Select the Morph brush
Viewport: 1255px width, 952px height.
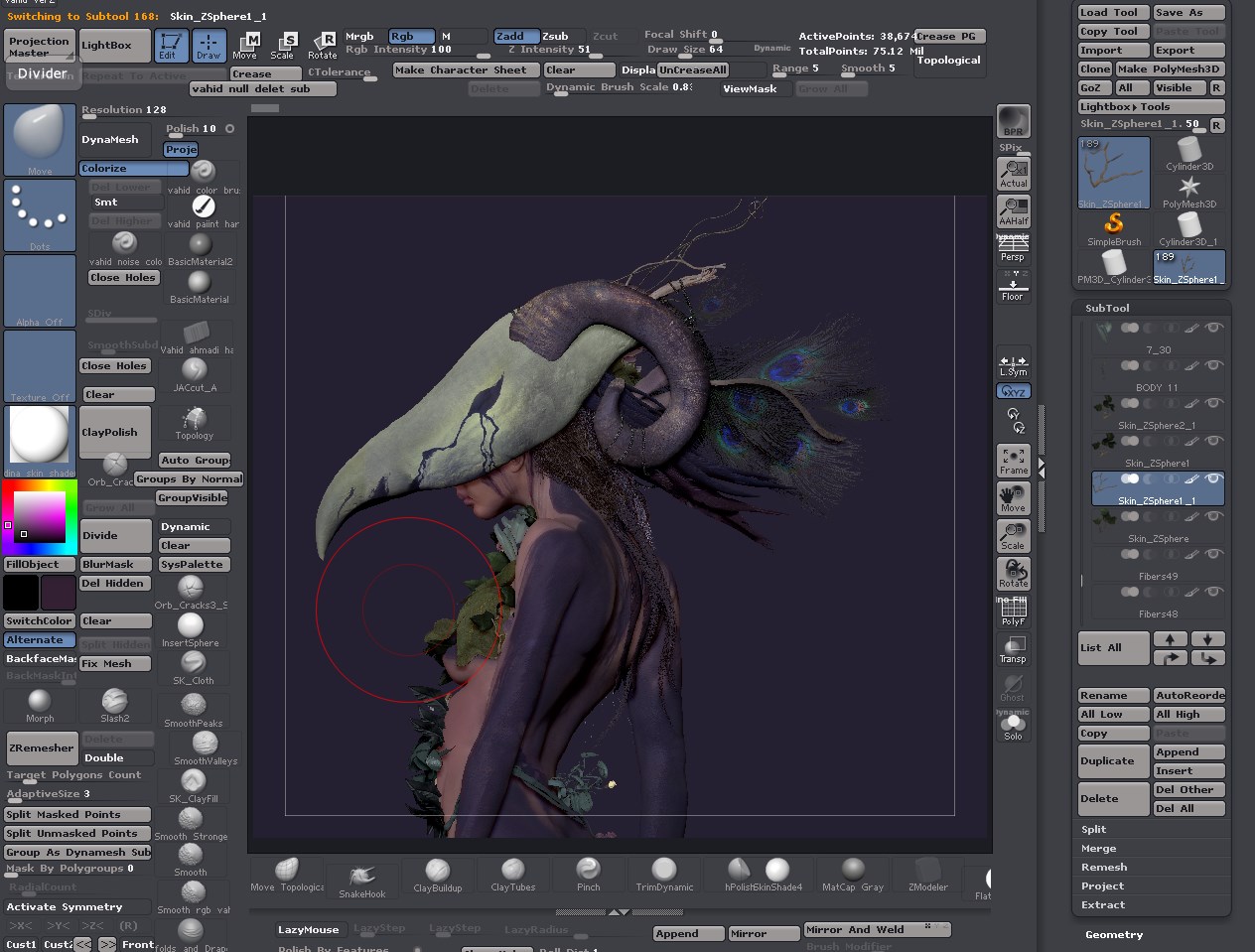coord(40,706)
